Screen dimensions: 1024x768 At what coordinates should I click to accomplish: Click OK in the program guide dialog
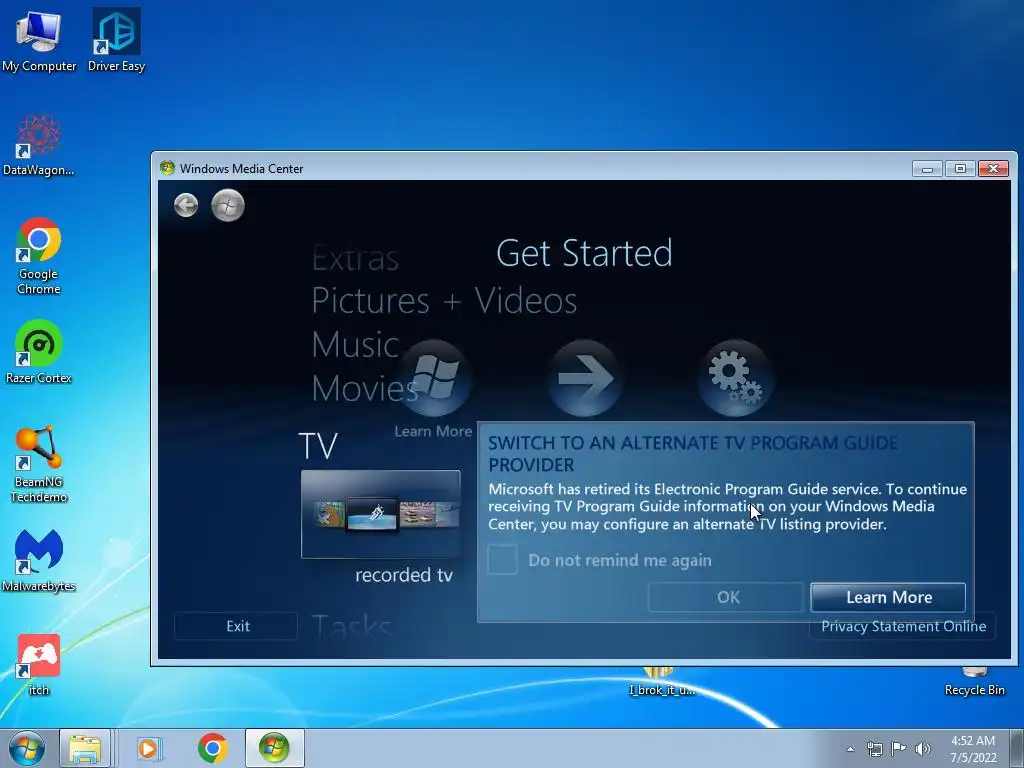(726, 597)
